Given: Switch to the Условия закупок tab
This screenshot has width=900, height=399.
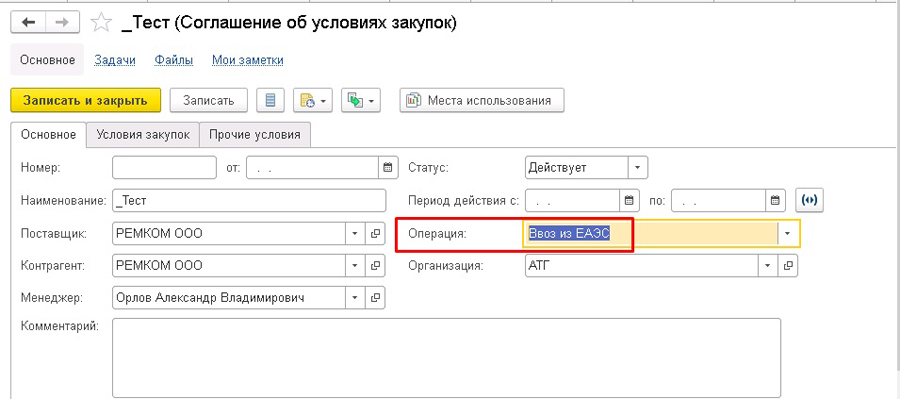Looking at the screenshot, I should coord(143,135).
